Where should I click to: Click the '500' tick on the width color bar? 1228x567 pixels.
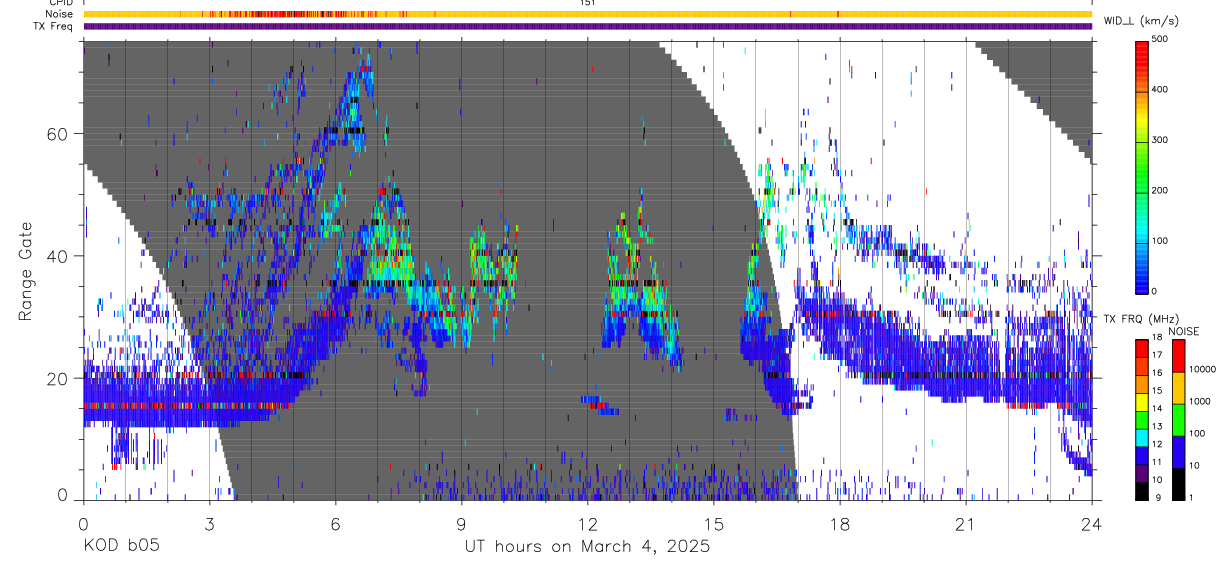(1160, 40)
